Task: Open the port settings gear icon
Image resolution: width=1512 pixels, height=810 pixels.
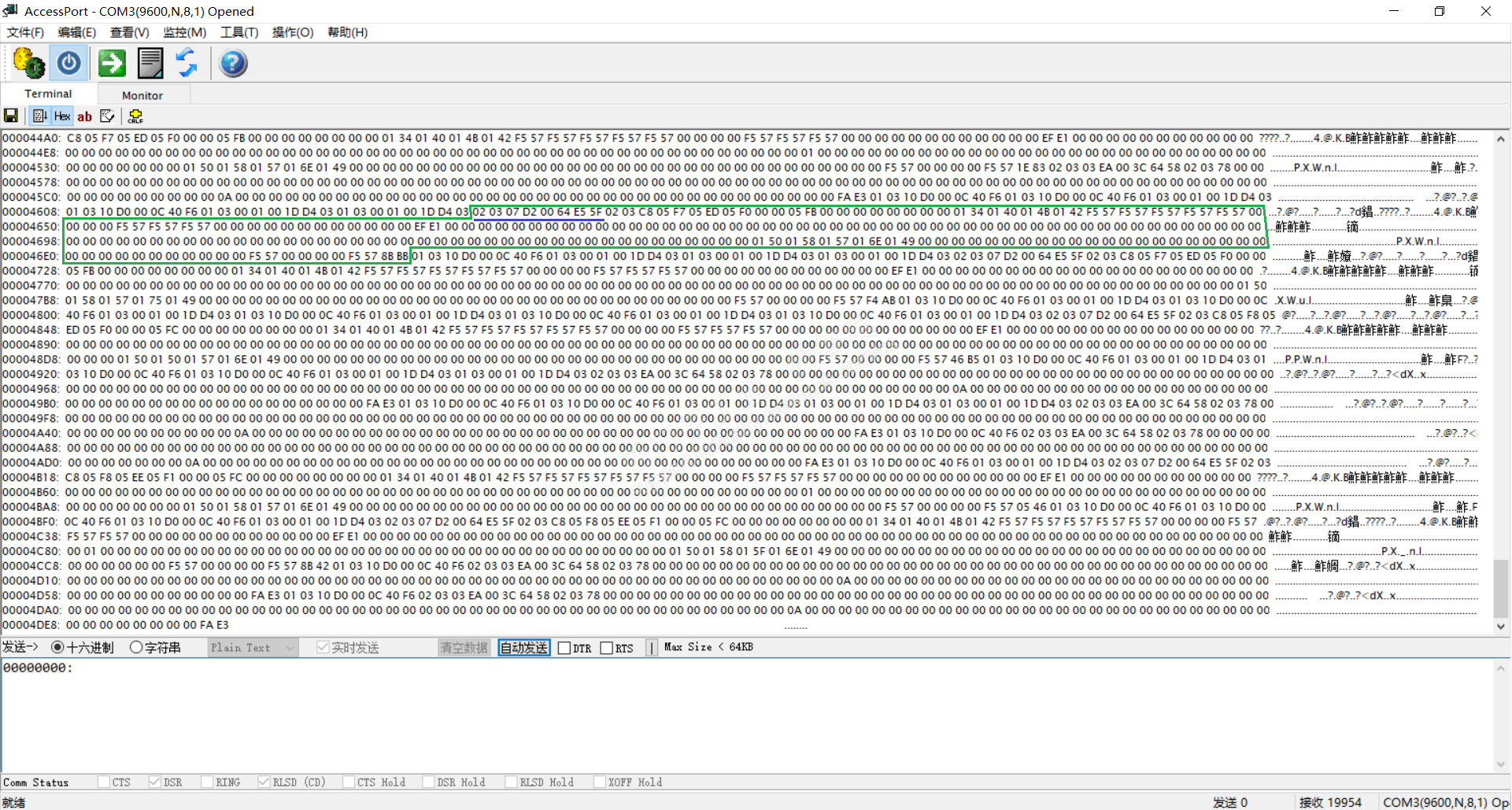Action: (x=29, y=63)
